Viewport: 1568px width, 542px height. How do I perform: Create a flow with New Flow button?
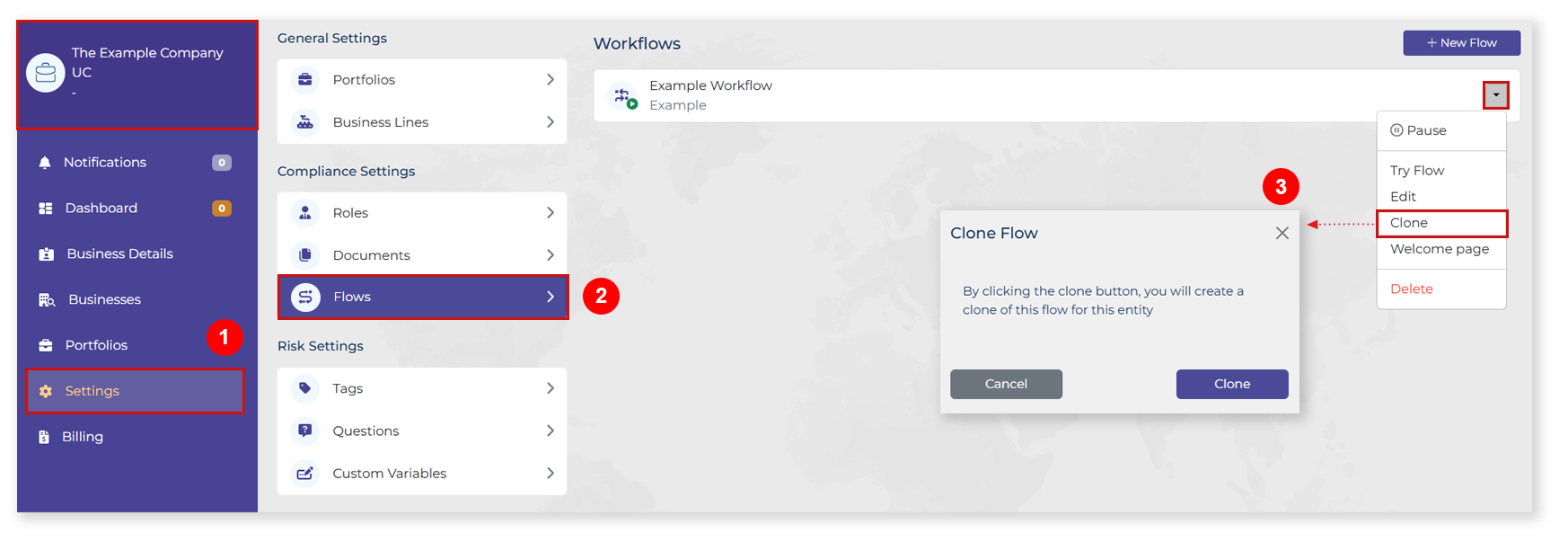[x=1461, y=43]
